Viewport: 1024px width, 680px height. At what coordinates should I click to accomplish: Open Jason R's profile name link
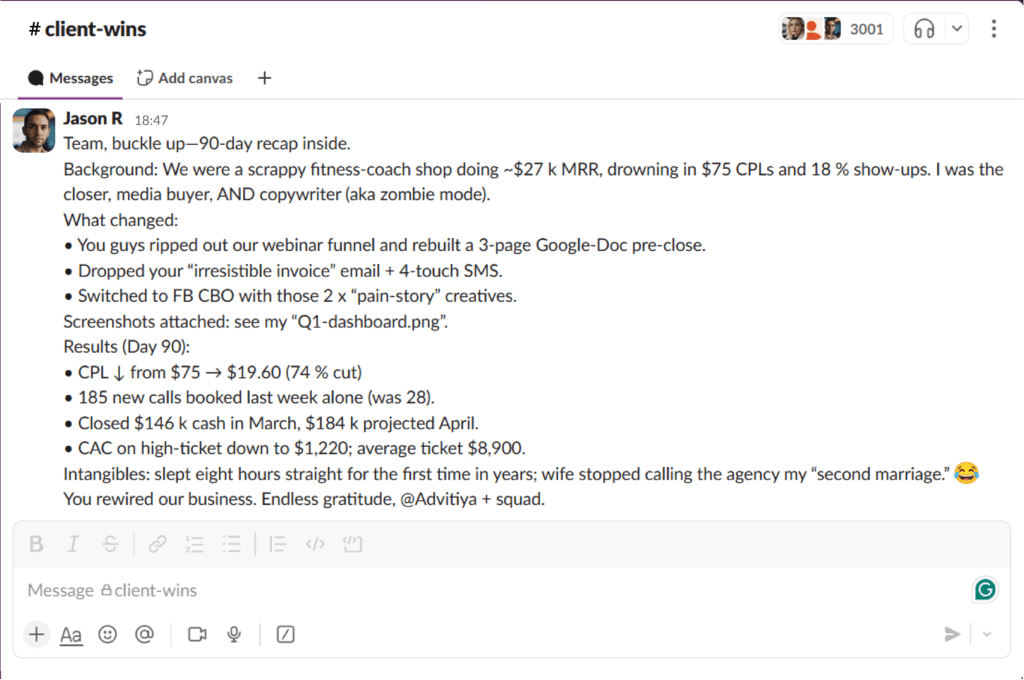93,119
